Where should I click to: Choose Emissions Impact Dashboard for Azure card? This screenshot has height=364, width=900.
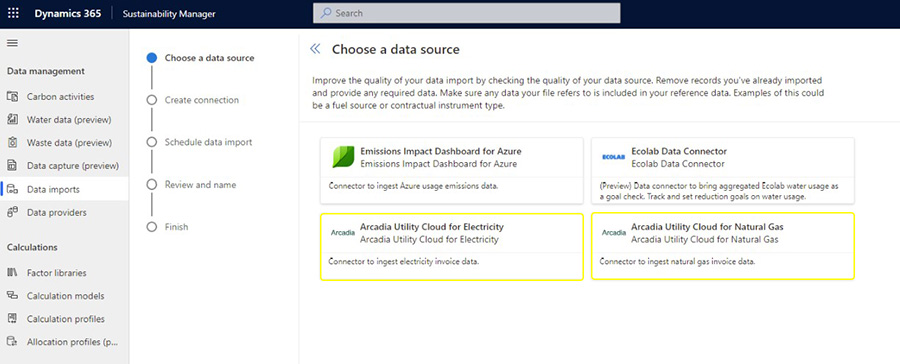(x=452, y=170)
